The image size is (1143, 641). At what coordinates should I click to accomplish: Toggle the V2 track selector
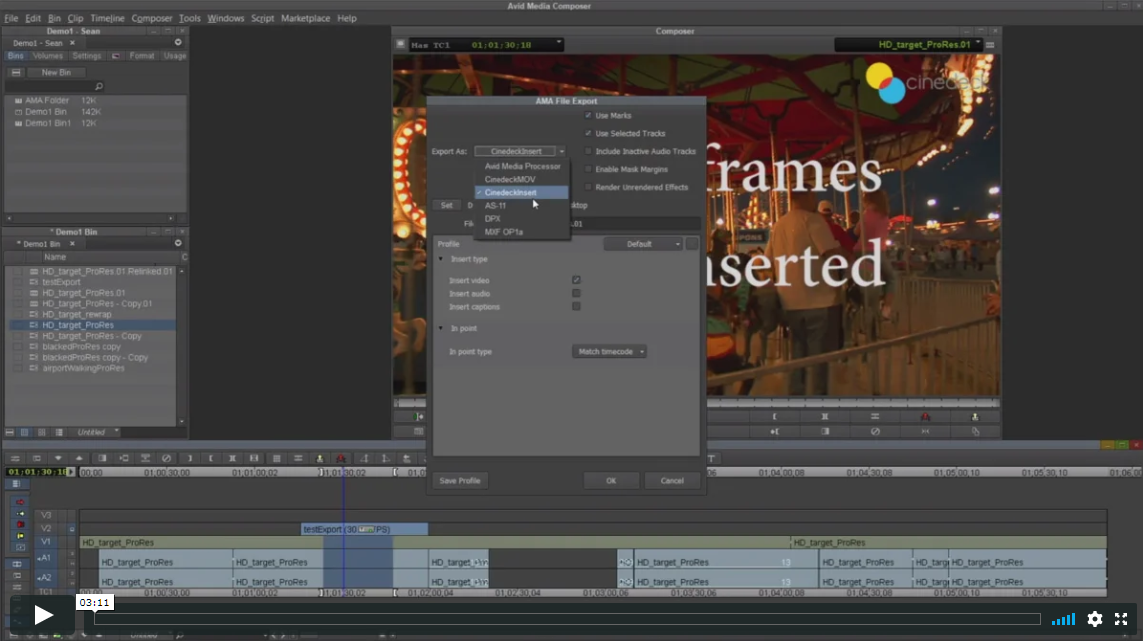pyautogui.click(x=46, y=529)
